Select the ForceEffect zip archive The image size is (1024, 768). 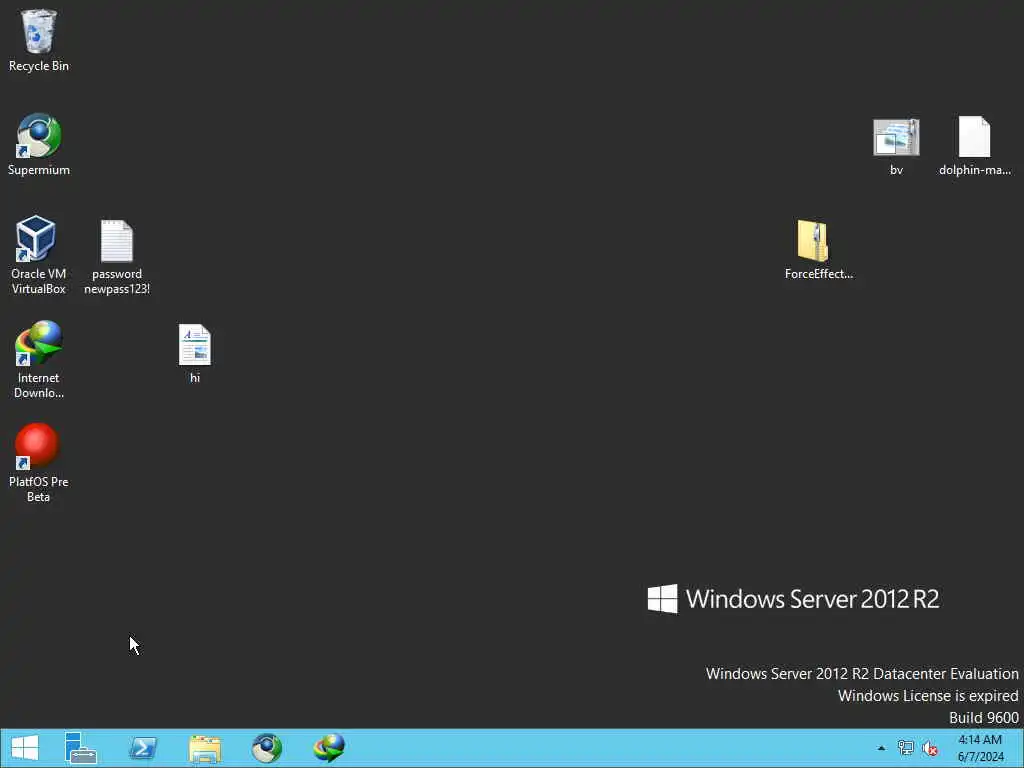tap(818, 250)
